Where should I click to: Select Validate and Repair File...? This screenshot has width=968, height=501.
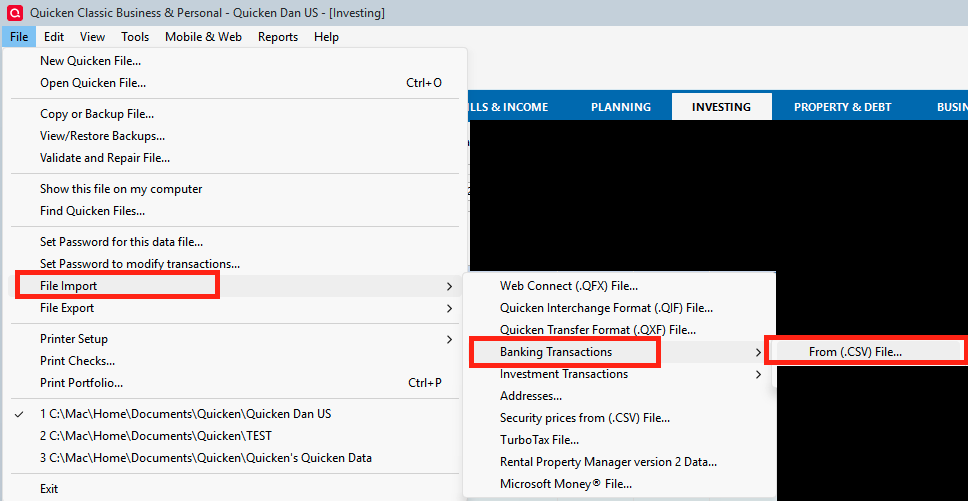click(235, 158)
